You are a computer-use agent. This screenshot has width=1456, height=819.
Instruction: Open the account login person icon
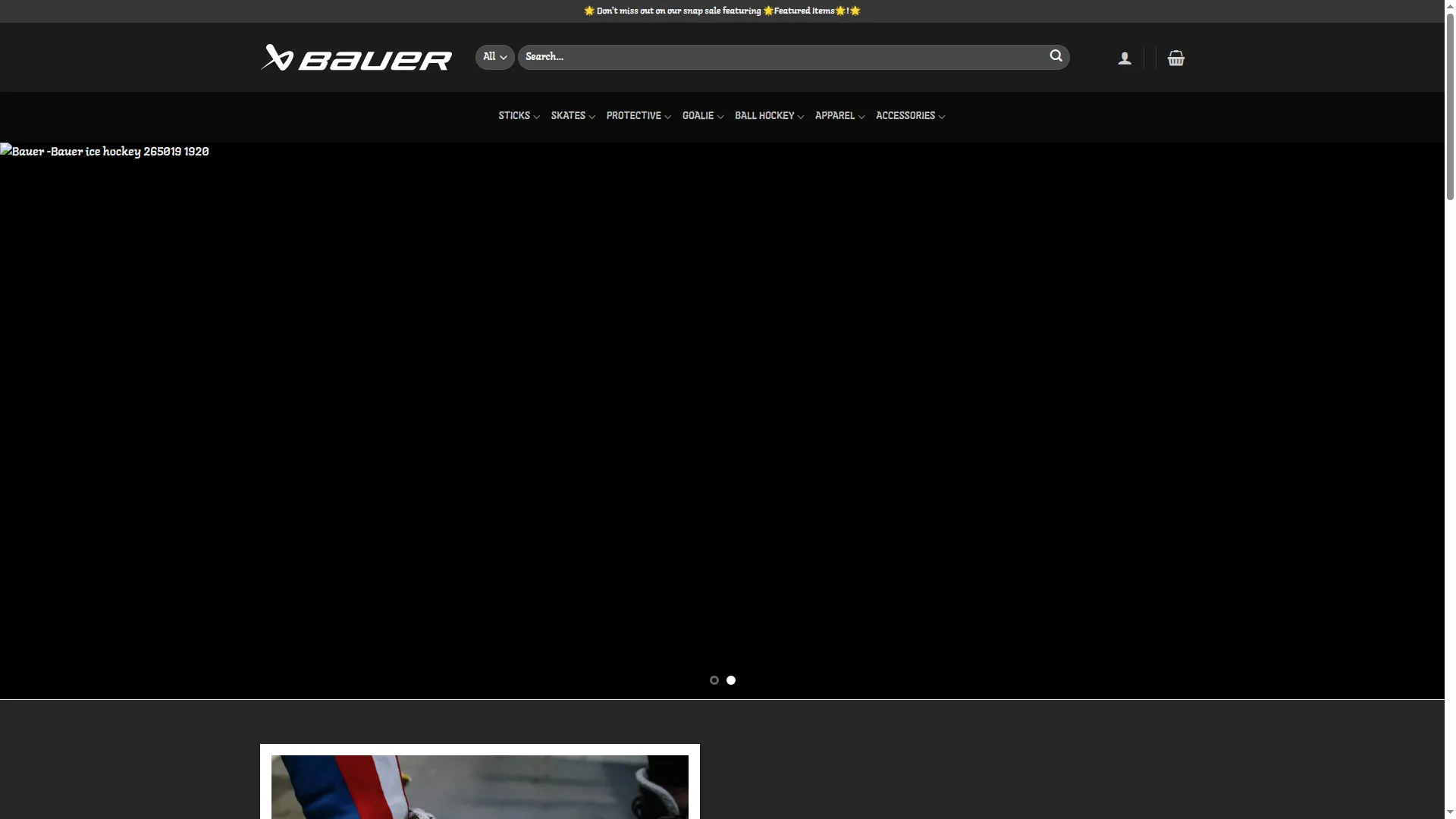click(1125, 58)
